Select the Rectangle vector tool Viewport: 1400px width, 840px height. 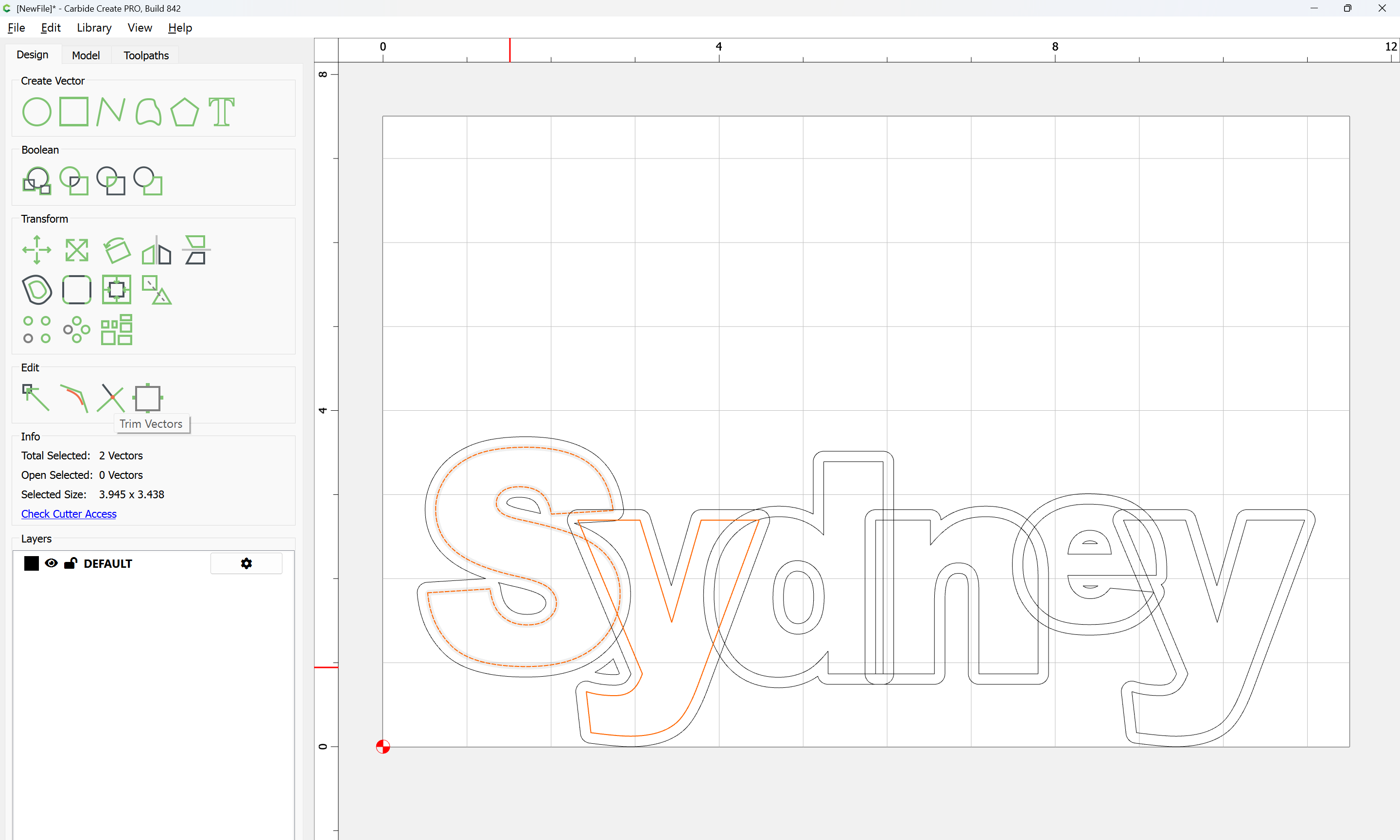point(74,111)
